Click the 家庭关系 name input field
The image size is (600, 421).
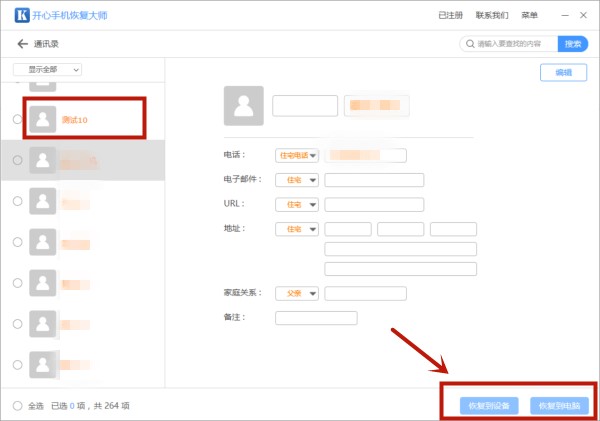point(365,294)
